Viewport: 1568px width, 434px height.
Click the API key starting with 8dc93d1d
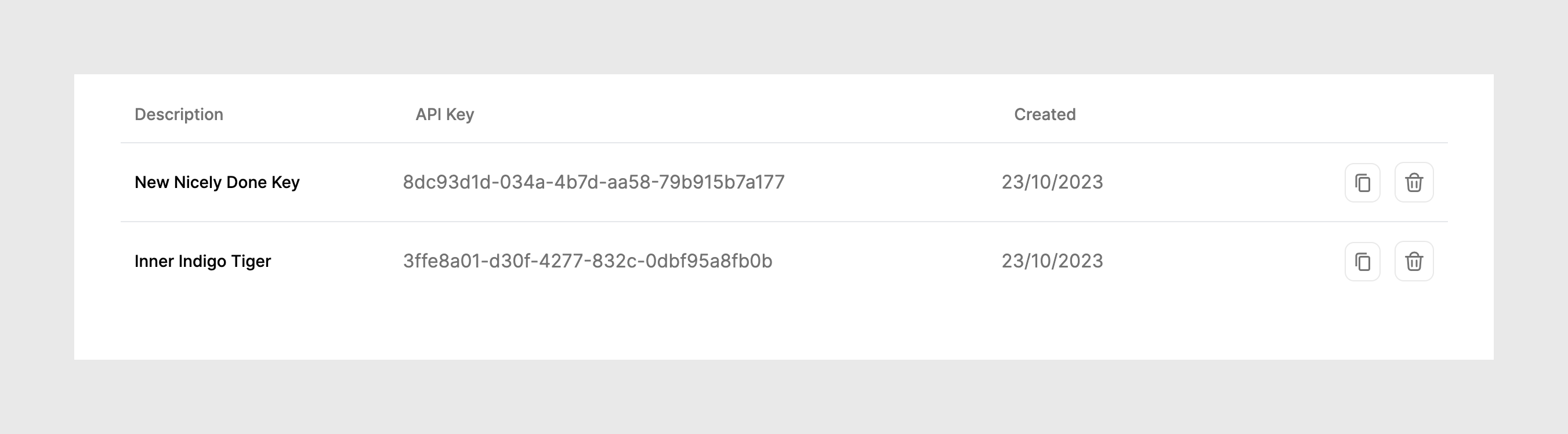click(x=593, y=183)
